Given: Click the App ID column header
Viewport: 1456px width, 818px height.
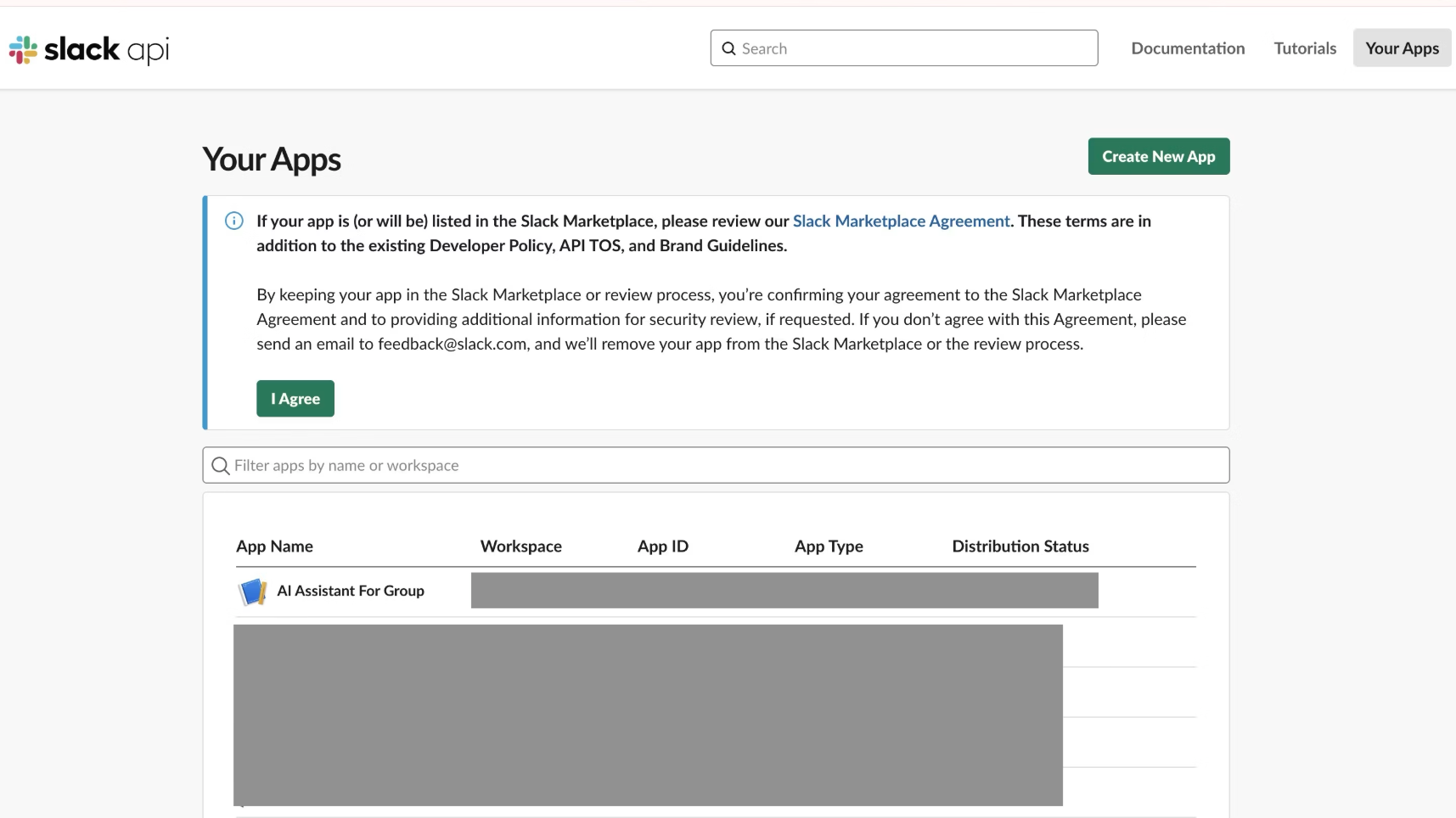Looking at the screenshot, I should pos(663,546).
